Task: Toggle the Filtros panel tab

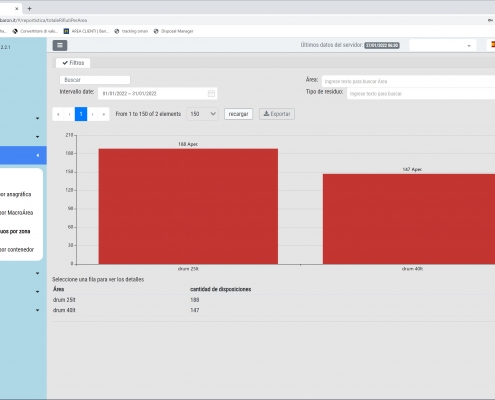Action: coord(73,63)
